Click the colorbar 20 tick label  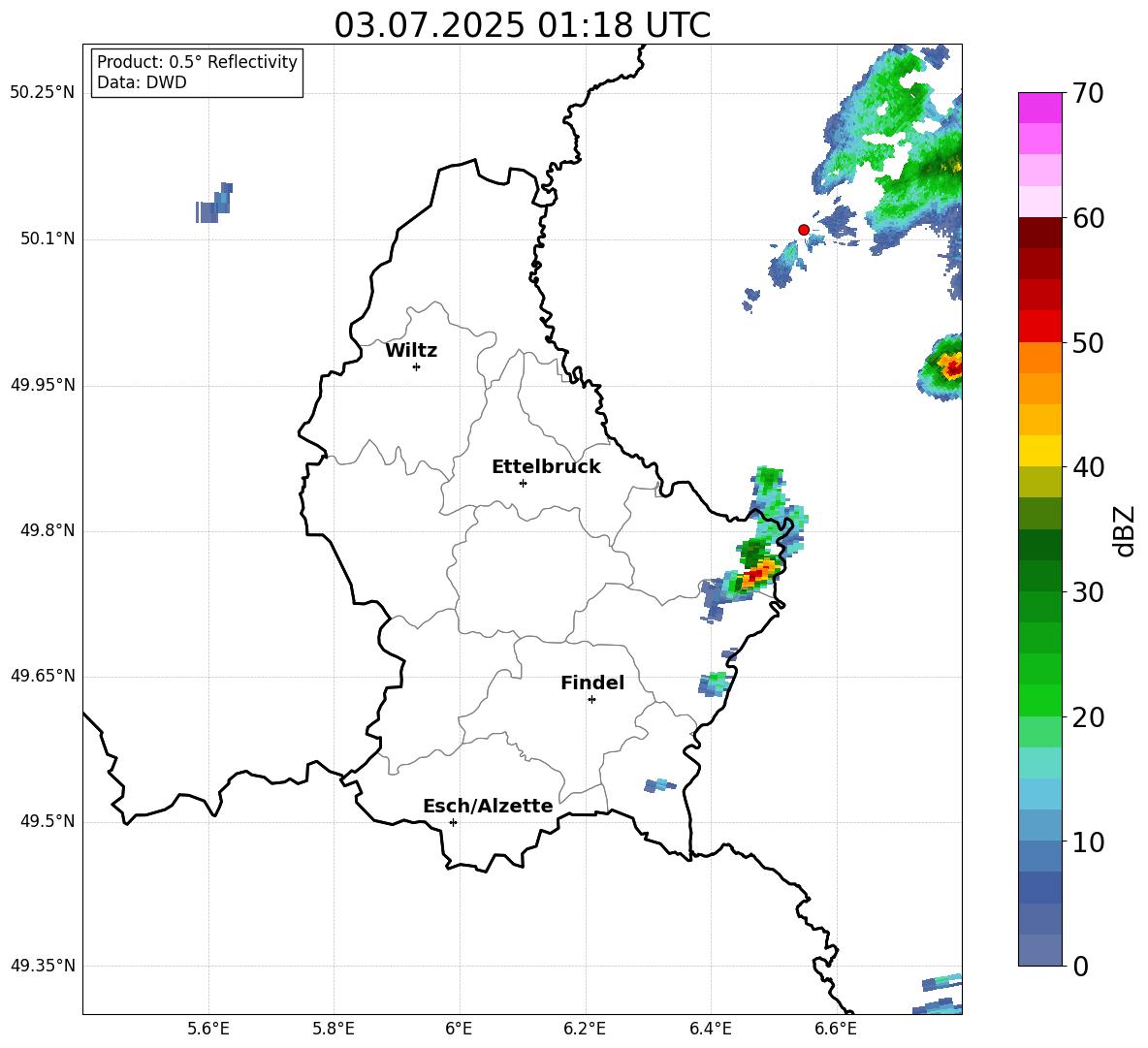(1088, 717)
